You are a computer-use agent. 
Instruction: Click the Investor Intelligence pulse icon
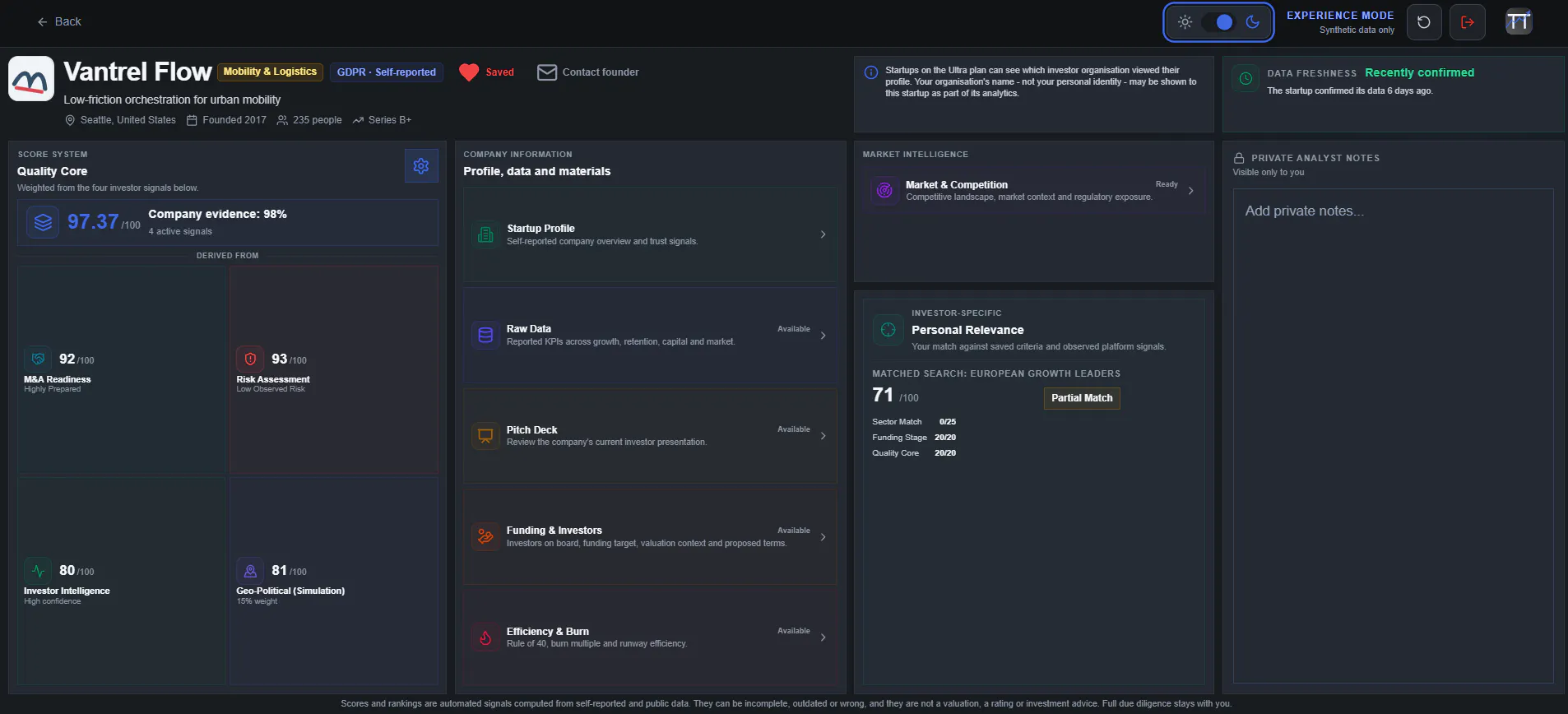pos(38,571)
